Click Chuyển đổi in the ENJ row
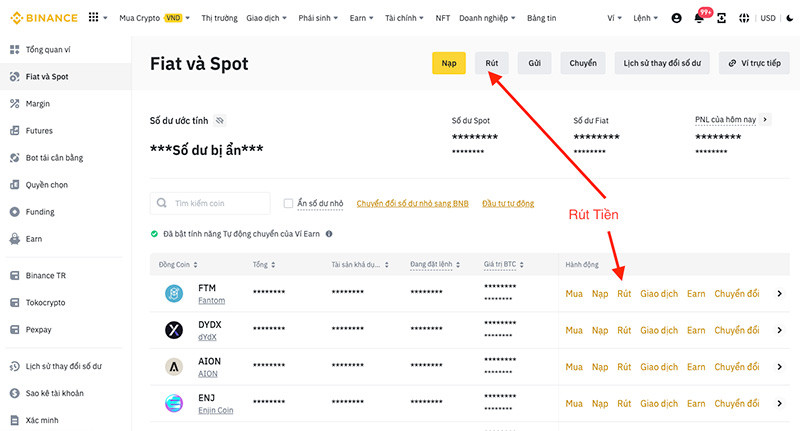 point(737,403)
